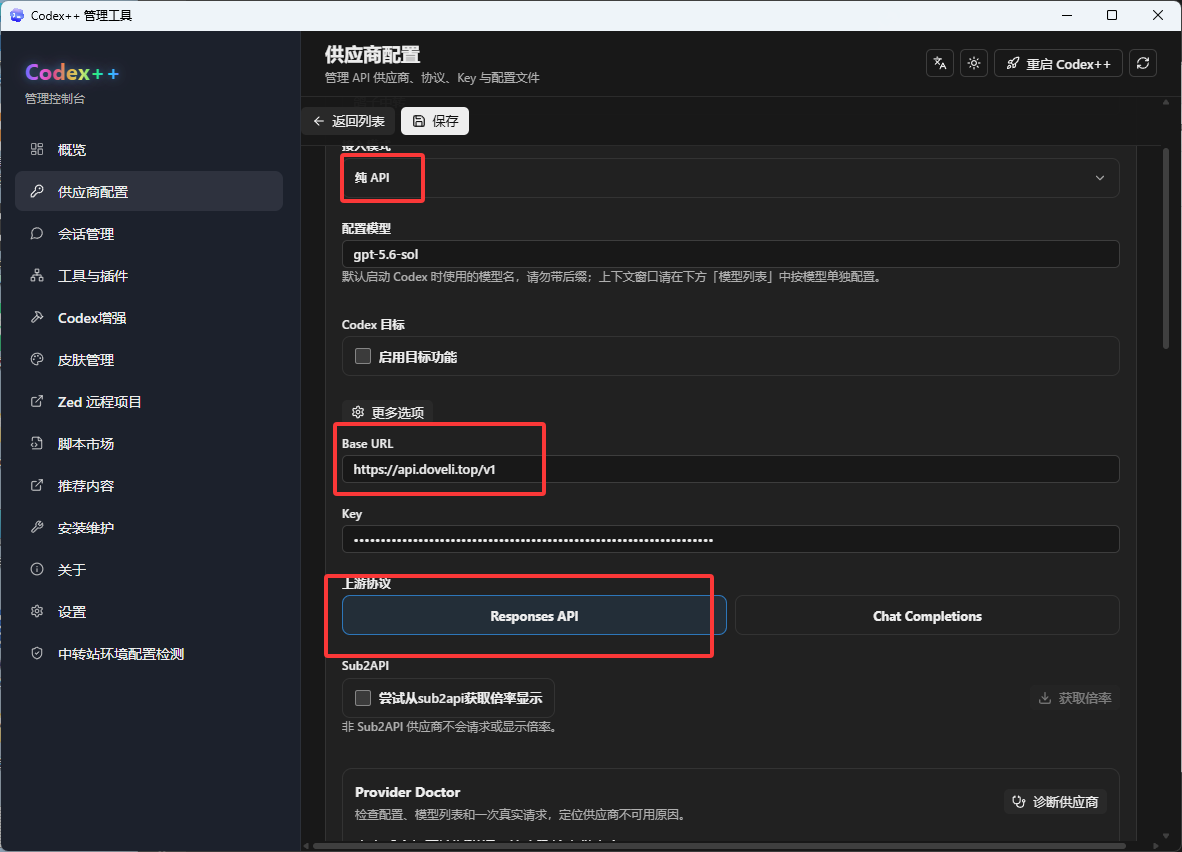Image resolution: width=1182 pixels, height=852 pixels.
Task: Click the 非 Sub2API 供应商不会请求或显示倍率 note
Action: (449, 727)
